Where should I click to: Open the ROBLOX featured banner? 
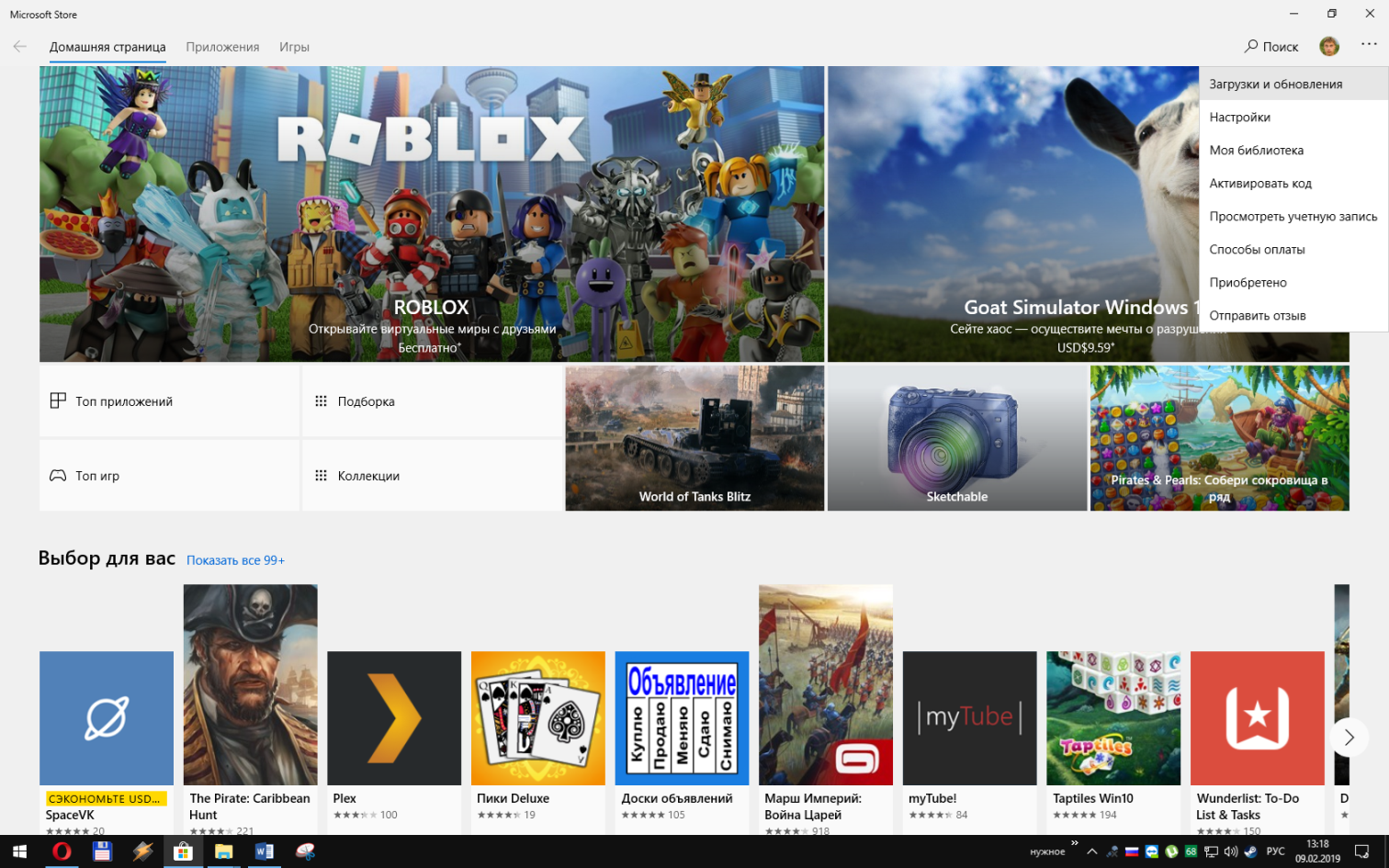432,214
